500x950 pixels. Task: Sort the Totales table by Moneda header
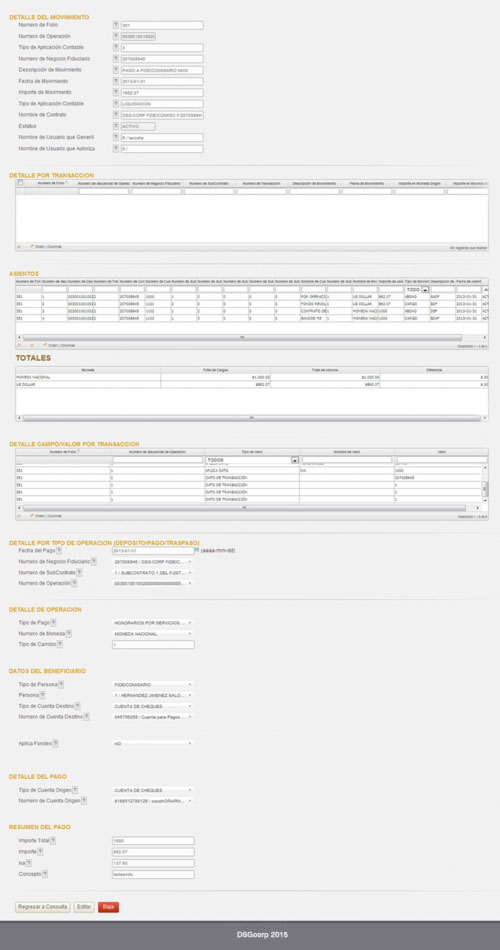[x=88, y=369]
